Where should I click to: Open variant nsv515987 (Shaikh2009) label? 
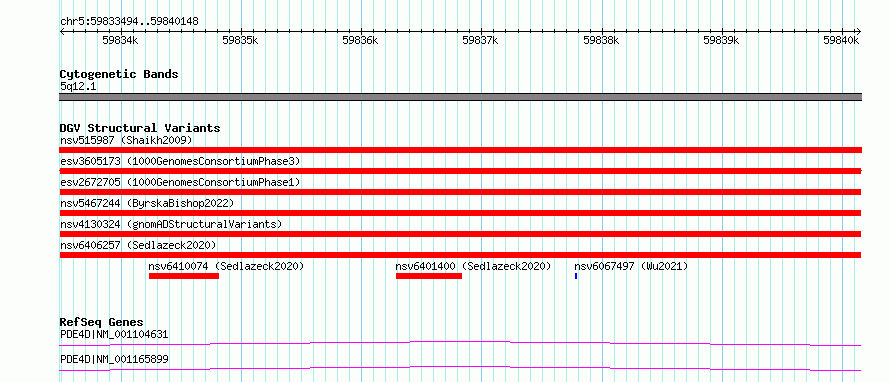[x=127, y=140]
